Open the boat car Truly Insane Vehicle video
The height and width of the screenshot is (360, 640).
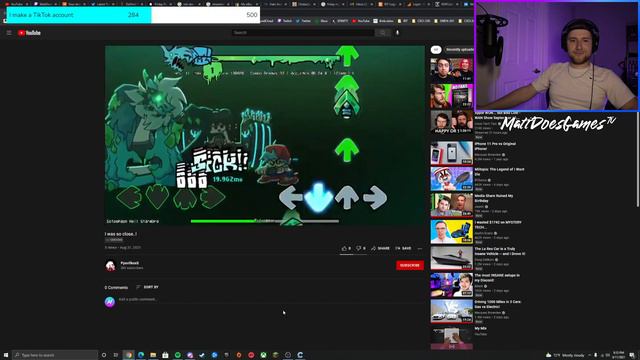point(451,258)
